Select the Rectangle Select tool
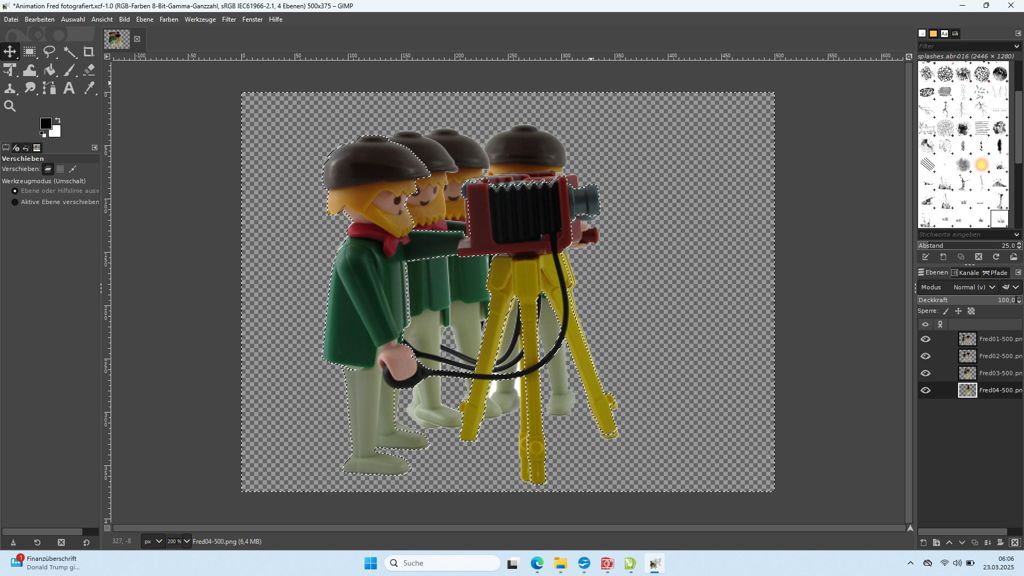Viewport: 1024px width, 576px height. (x=30, y=52)
